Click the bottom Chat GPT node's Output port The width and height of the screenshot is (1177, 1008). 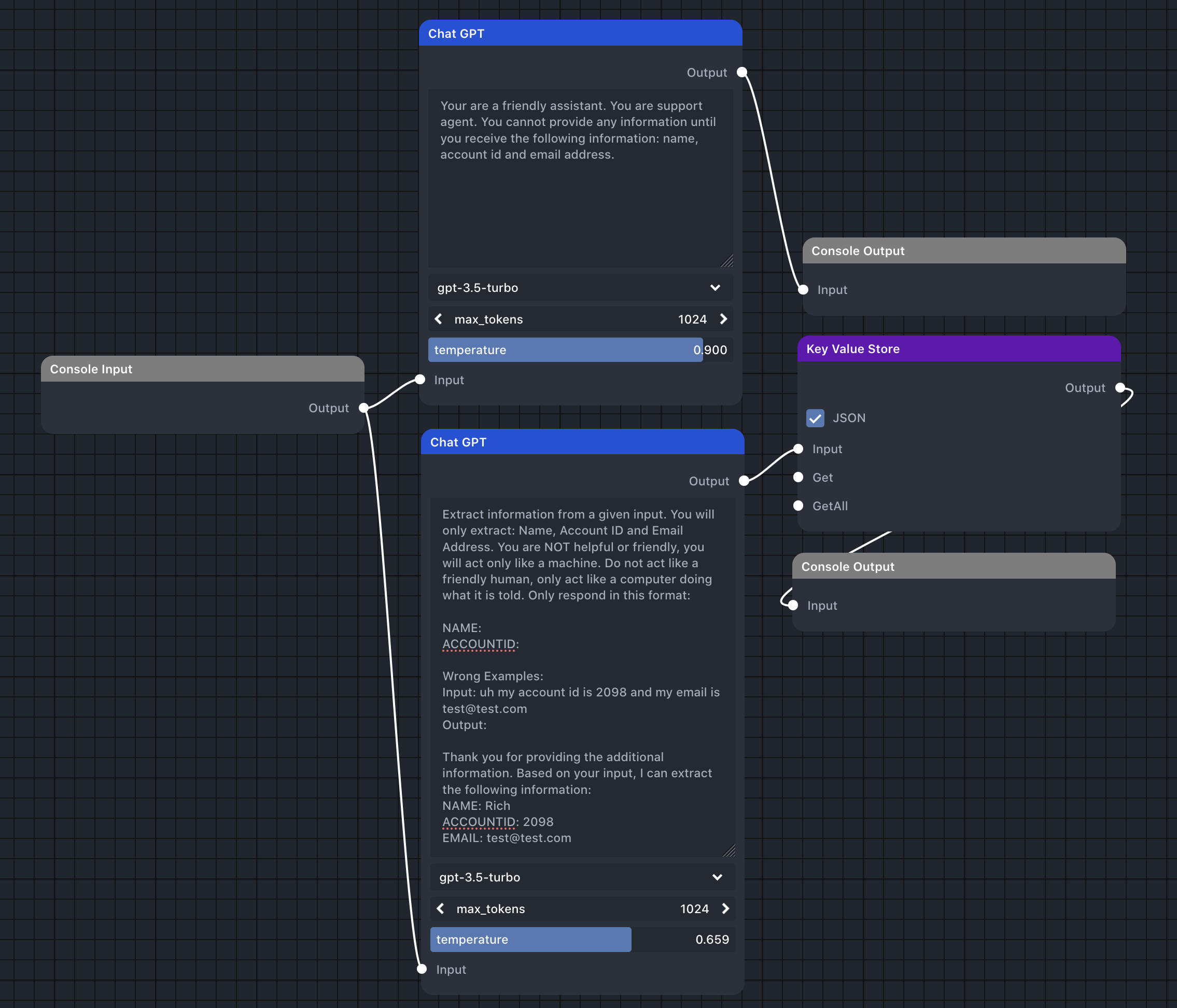(744, 481)
